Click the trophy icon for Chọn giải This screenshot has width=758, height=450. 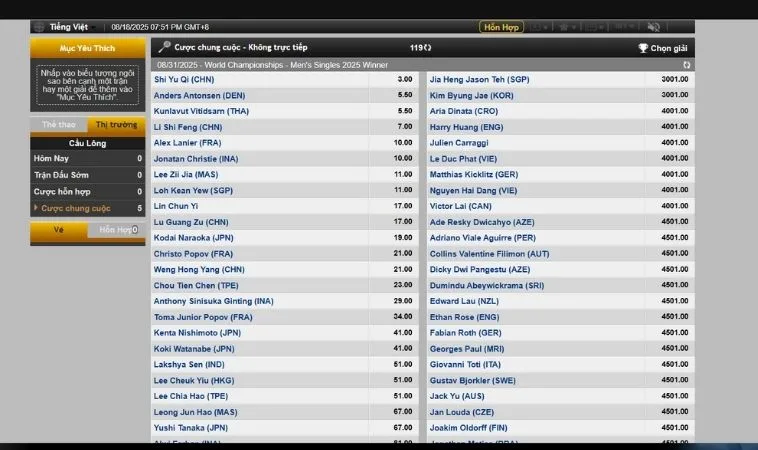pos(643,48)
